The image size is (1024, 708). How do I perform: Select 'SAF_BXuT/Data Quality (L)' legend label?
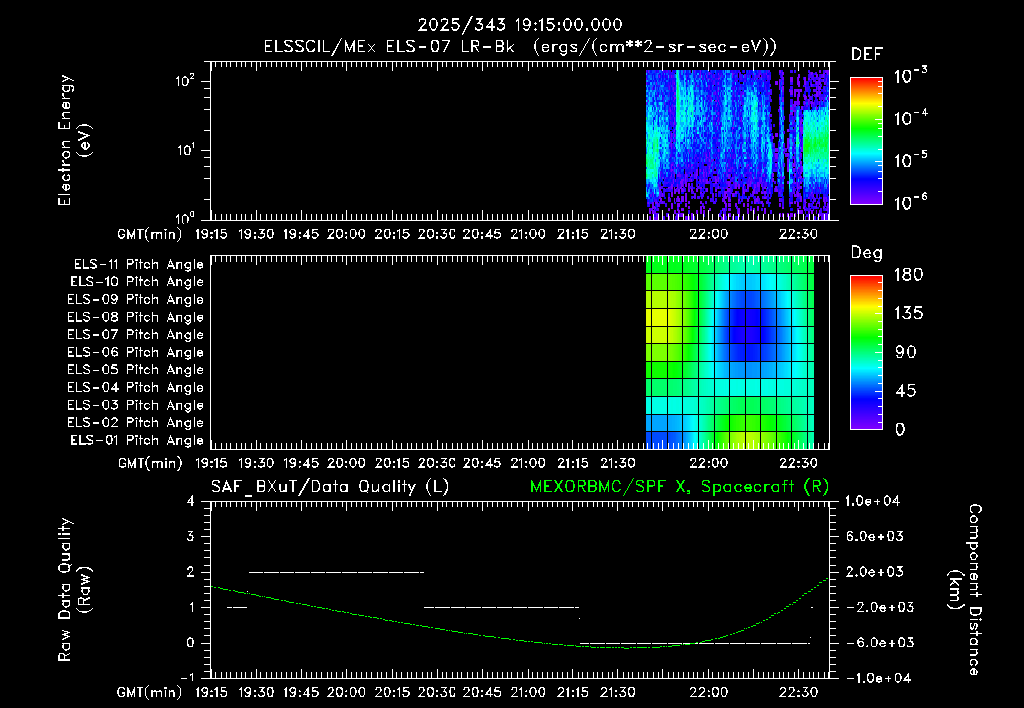pos(330,487)
